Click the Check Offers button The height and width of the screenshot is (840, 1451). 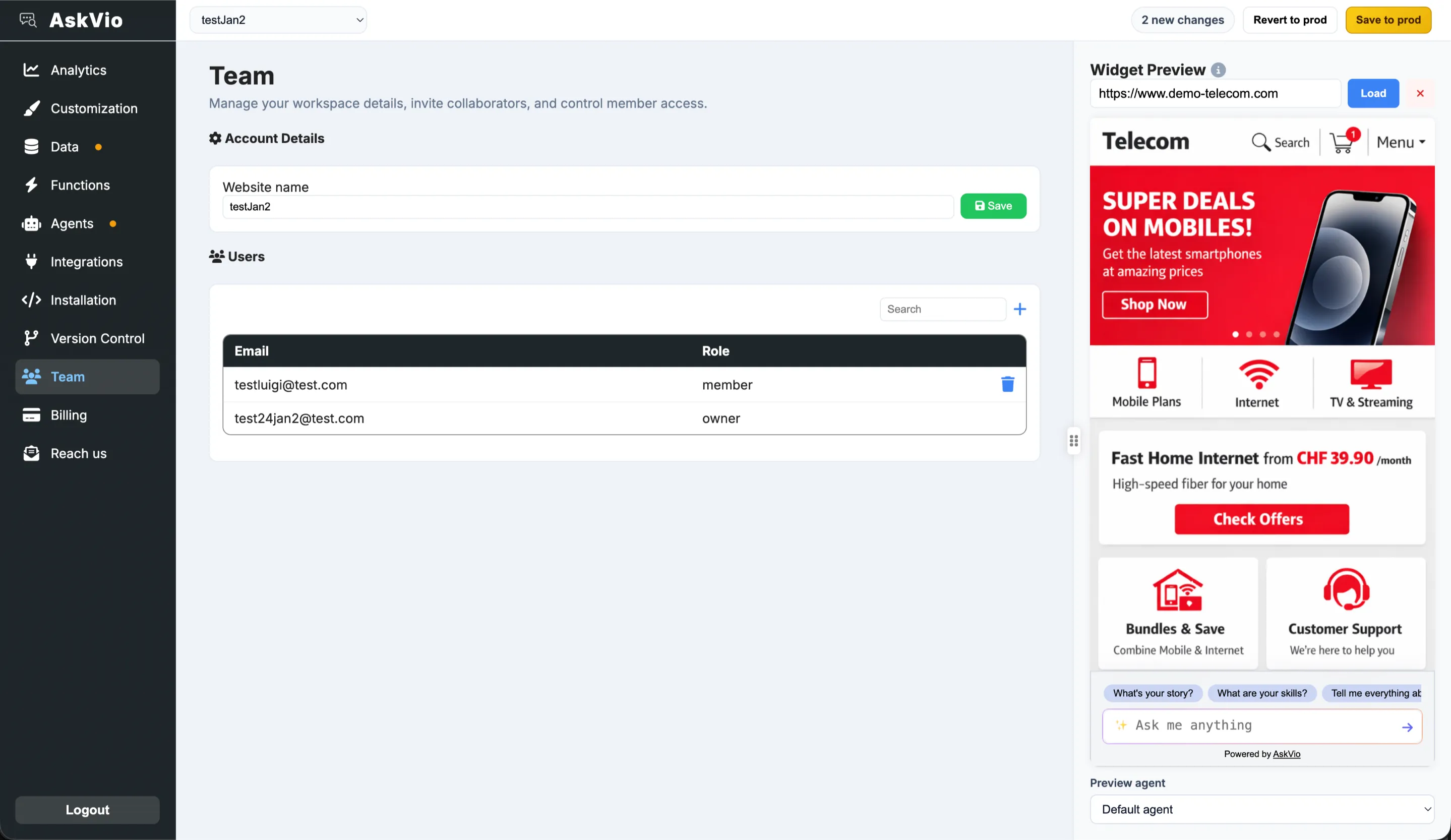[1261, 519]
